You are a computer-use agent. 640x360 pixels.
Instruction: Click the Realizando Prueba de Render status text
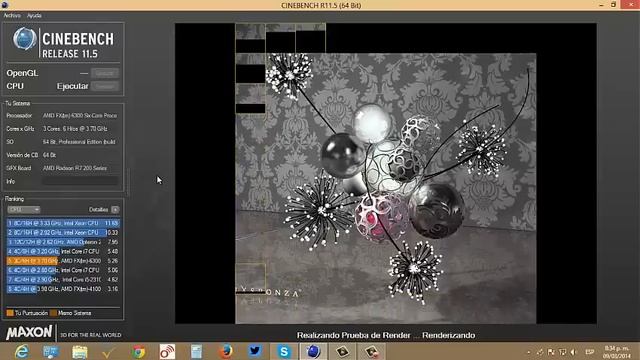click(x=386, y=335)
